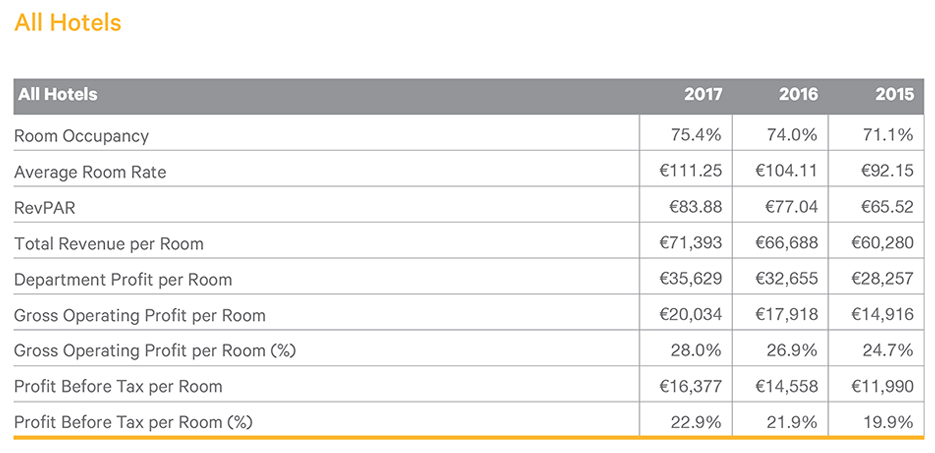935x453 pixels.
Task: Click the orange All Hotels heading
Action: point(68,23)
